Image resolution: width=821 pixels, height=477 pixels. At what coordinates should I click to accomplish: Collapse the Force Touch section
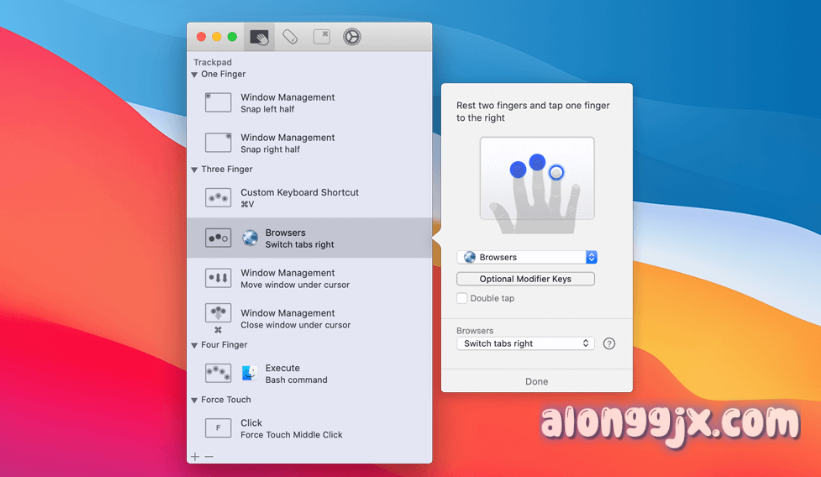point(195,400)
